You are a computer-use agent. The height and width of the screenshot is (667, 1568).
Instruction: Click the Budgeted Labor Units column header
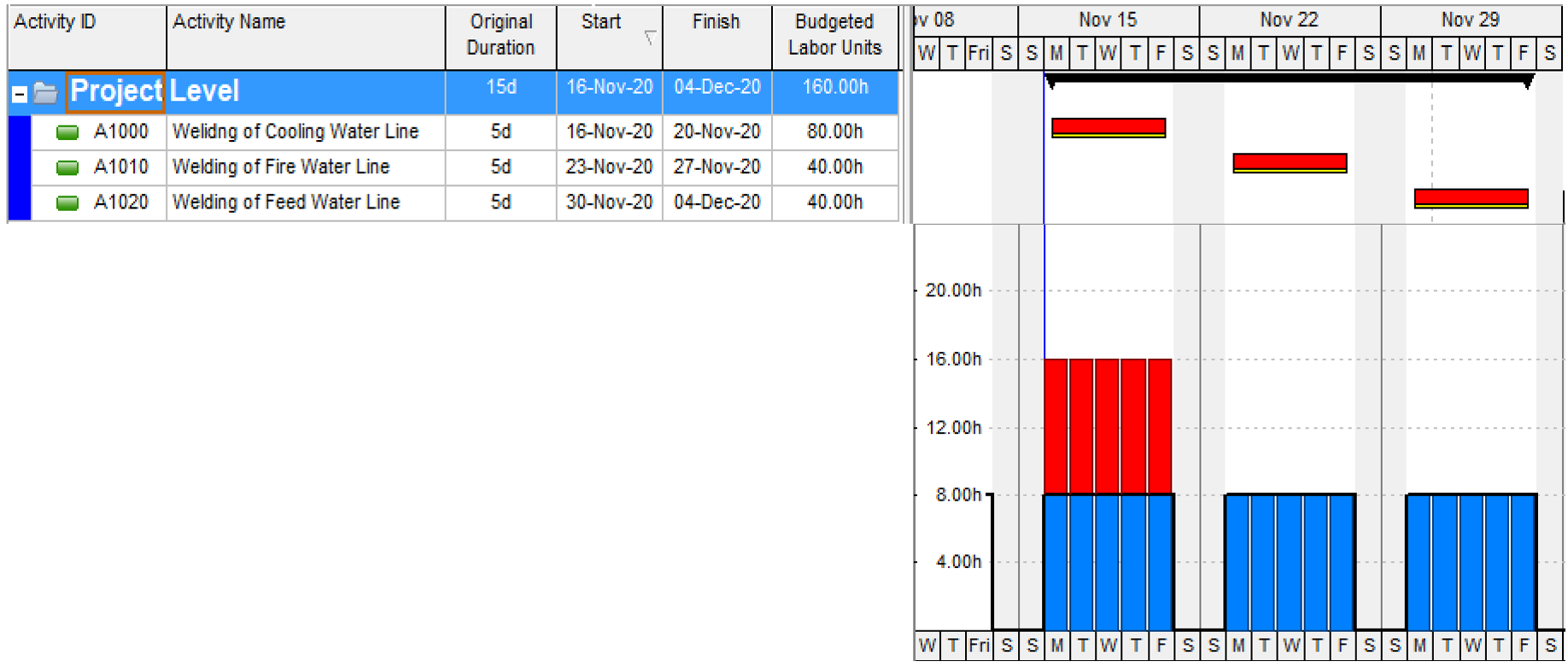click(834, 36)
